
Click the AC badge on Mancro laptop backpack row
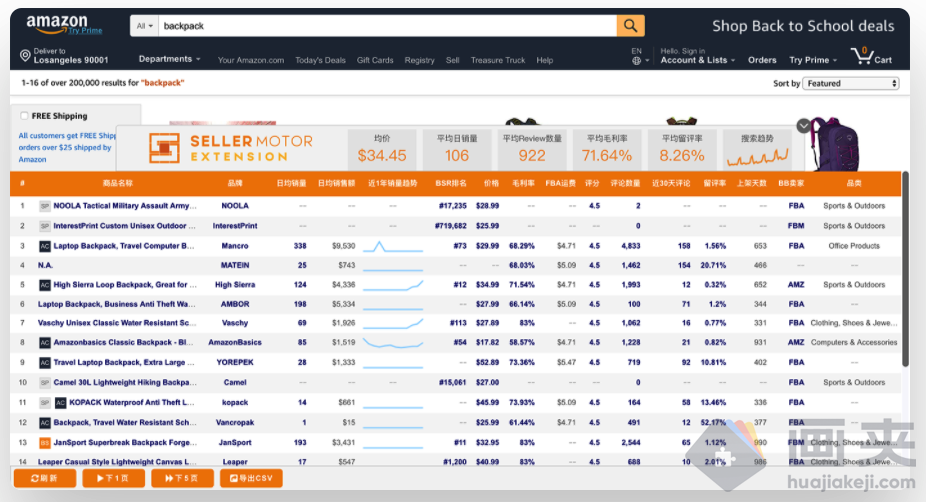point(44,246)
